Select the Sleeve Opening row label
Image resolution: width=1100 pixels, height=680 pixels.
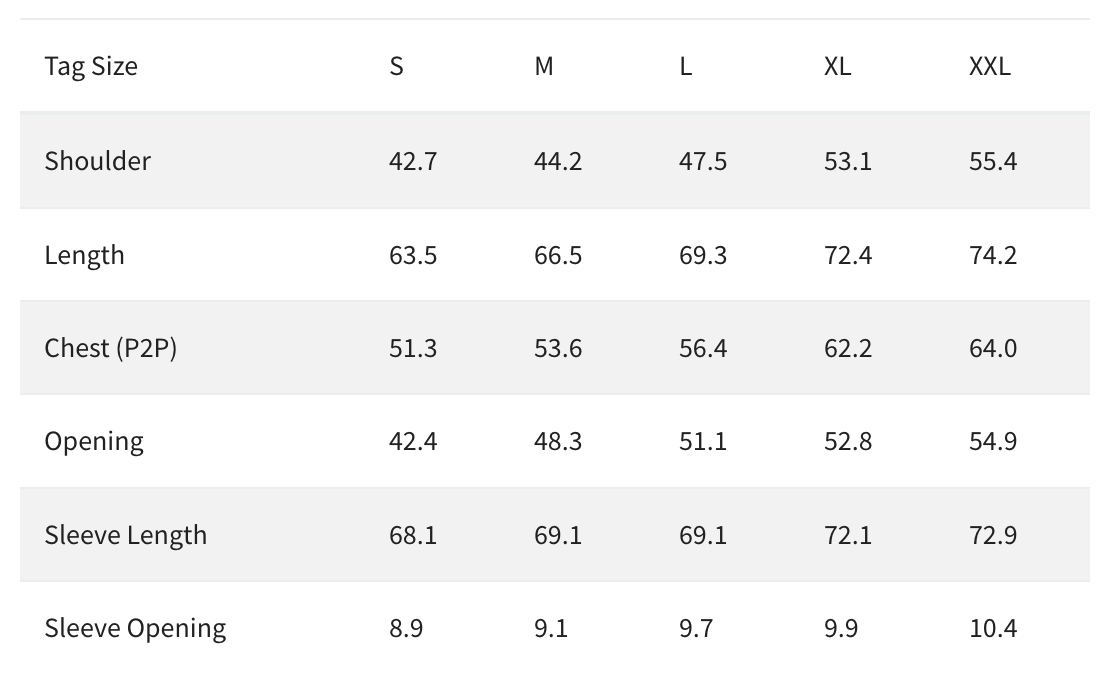pyautogui.click(x=135, y=628)
